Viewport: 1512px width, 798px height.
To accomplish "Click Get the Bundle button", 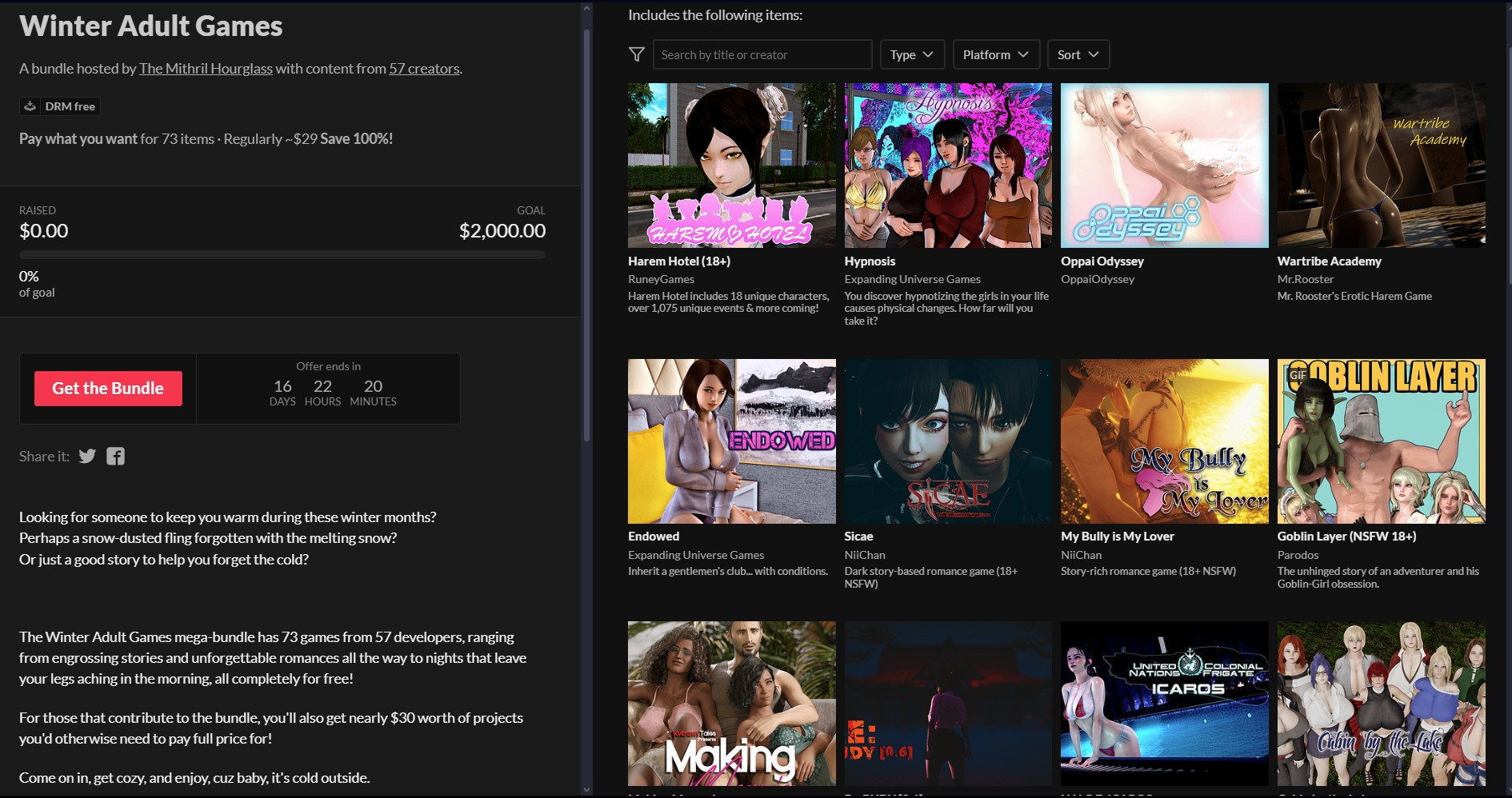I will (x=108, y=389).
